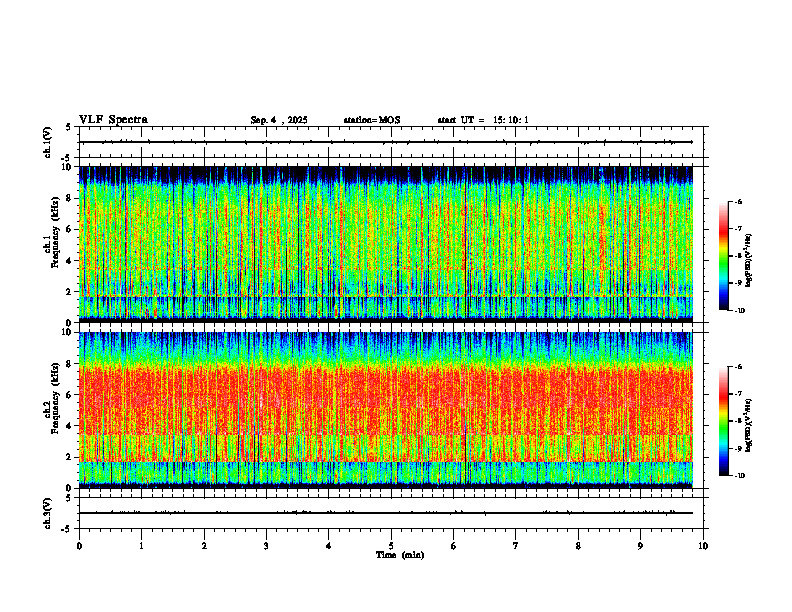Click the "-5" tick on ch.3(V) axis
The height and width of the screenshot is (612, 792).
[x=67, y=529]
